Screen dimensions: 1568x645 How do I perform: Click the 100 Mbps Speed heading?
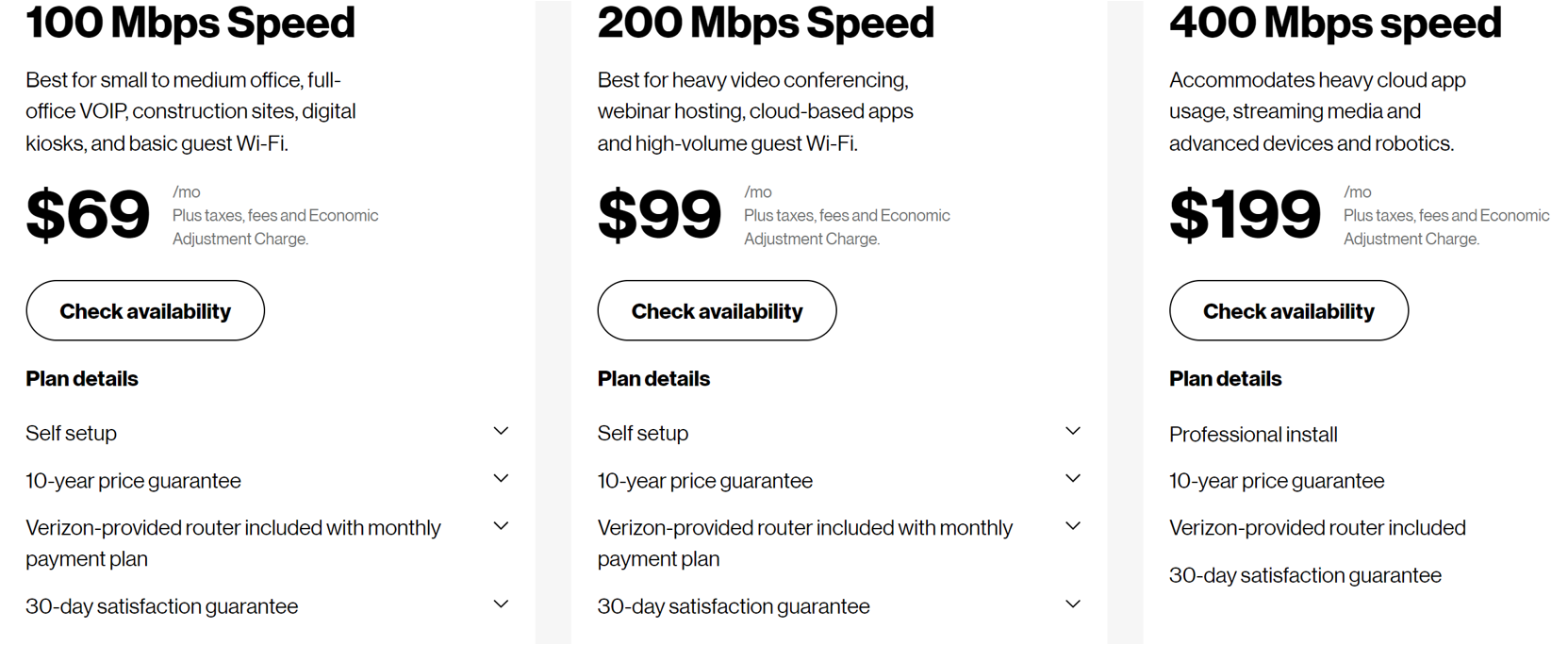(x=190, y=24)
